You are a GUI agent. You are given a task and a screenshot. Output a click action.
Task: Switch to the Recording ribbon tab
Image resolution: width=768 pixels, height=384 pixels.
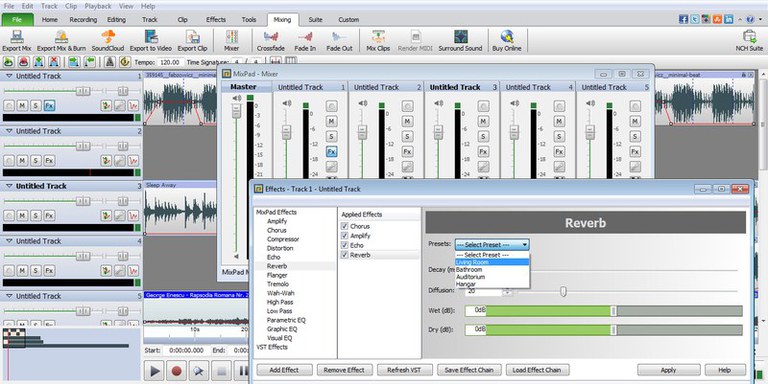tap(83, 20)
